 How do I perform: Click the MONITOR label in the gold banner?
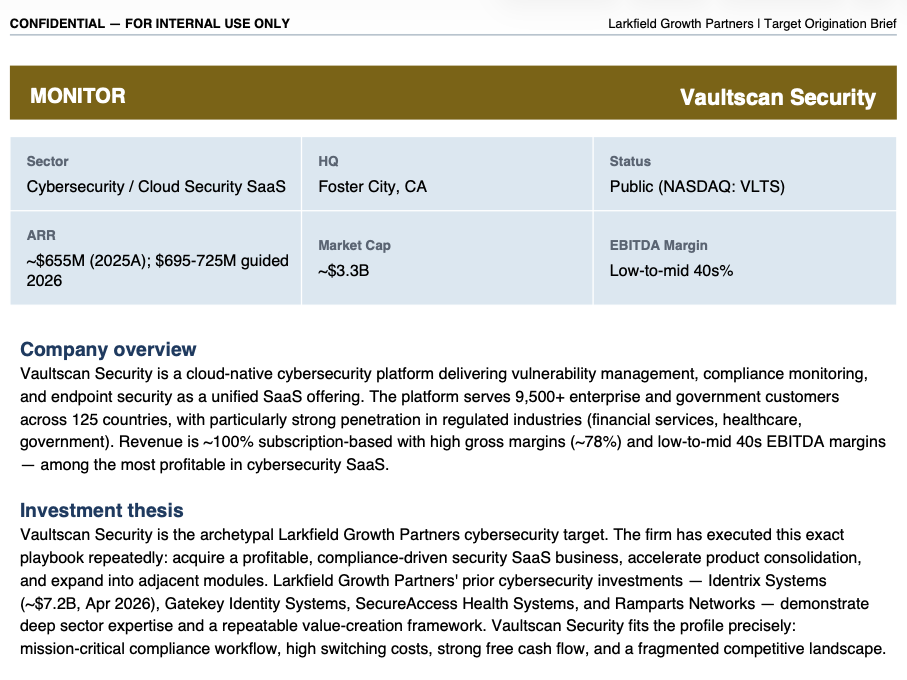click(x=78, y=96)
